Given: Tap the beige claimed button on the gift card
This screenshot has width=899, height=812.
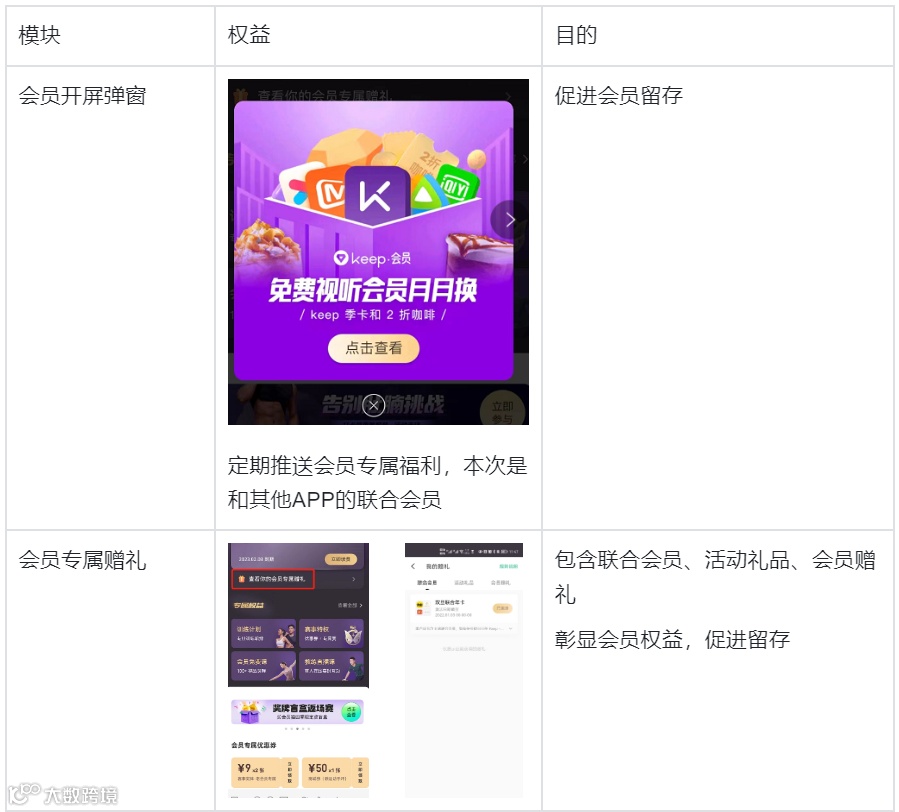Looking at the screenshot, I should pyautogui.click(x=502, y=608).
